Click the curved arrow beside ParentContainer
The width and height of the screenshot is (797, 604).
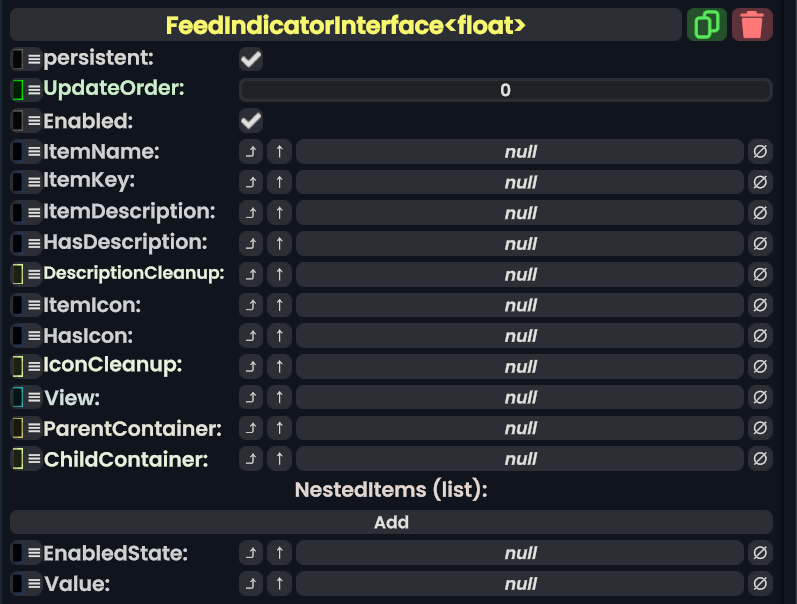click(251, 429)
